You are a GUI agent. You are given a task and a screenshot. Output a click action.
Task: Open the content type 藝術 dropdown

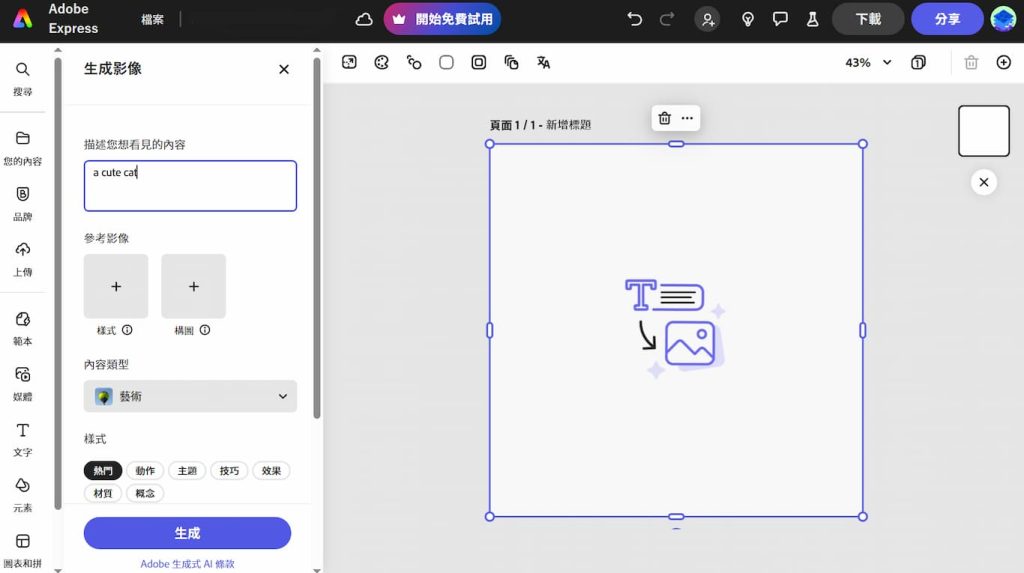click(x=190, y=396)
